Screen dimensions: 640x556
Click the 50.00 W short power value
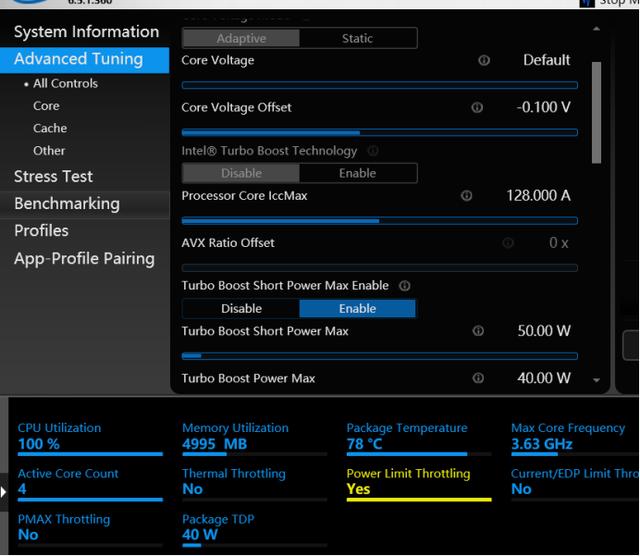pos(544,331)
